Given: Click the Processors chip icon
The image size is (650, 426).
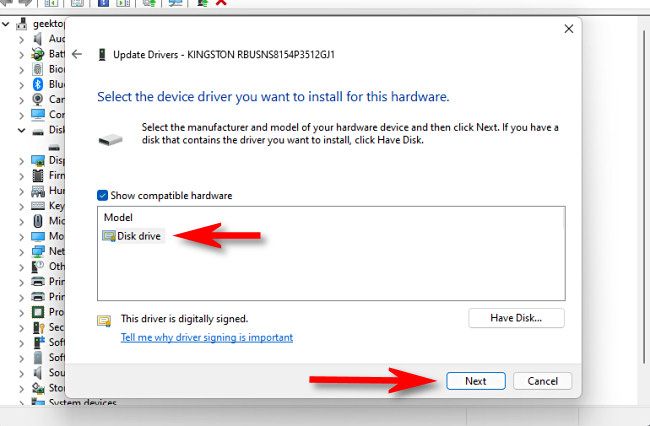Looking at the screenshot, I should pos(38,312).
